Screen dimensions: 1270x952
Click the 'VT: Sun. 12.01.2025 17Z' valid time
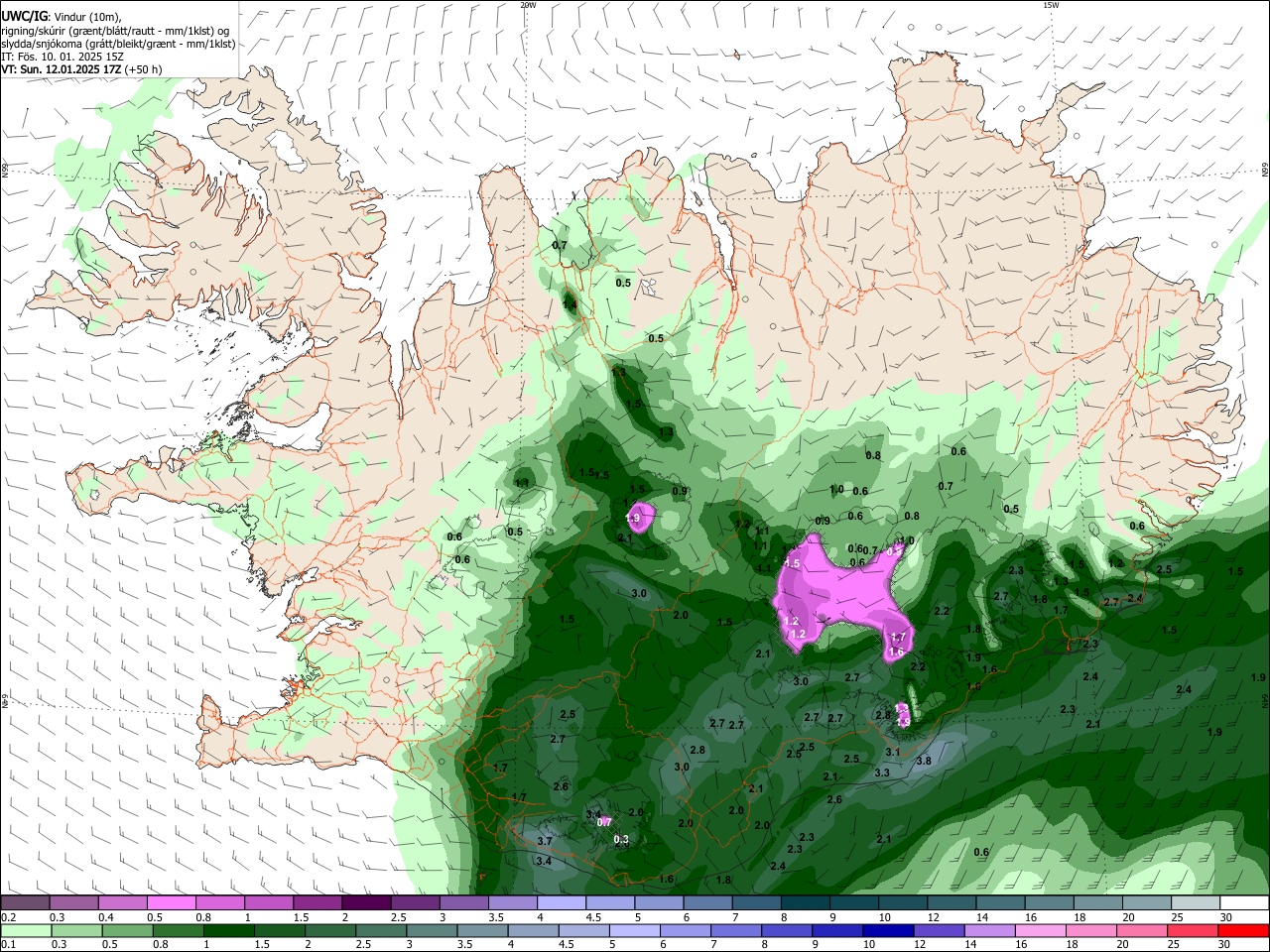(61, 69)
